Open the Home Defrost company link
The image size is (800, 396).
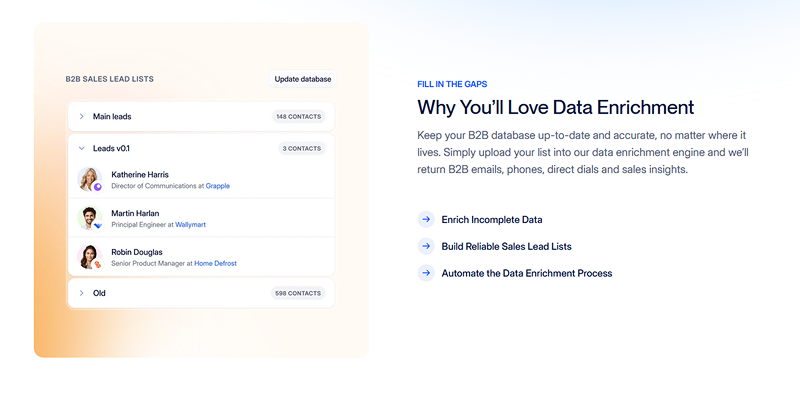215,264
